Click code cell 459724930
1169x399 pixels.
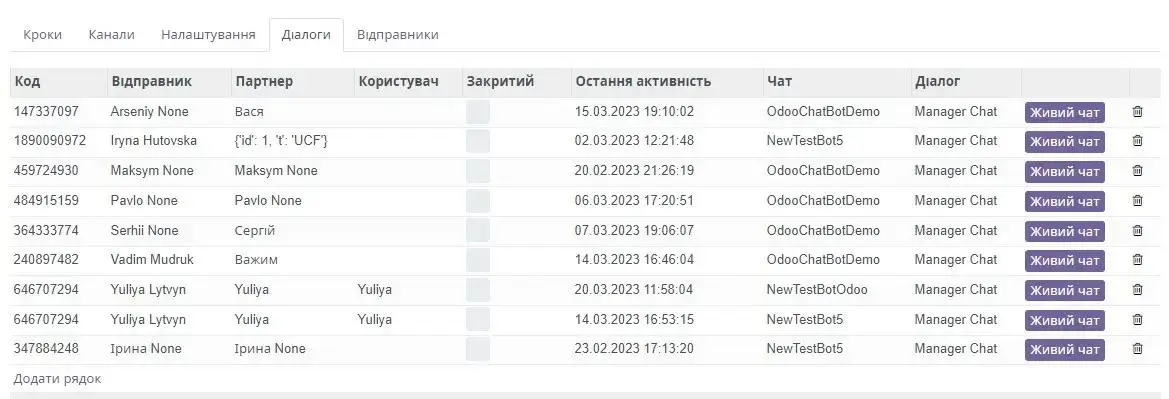(x=46, y=171)
